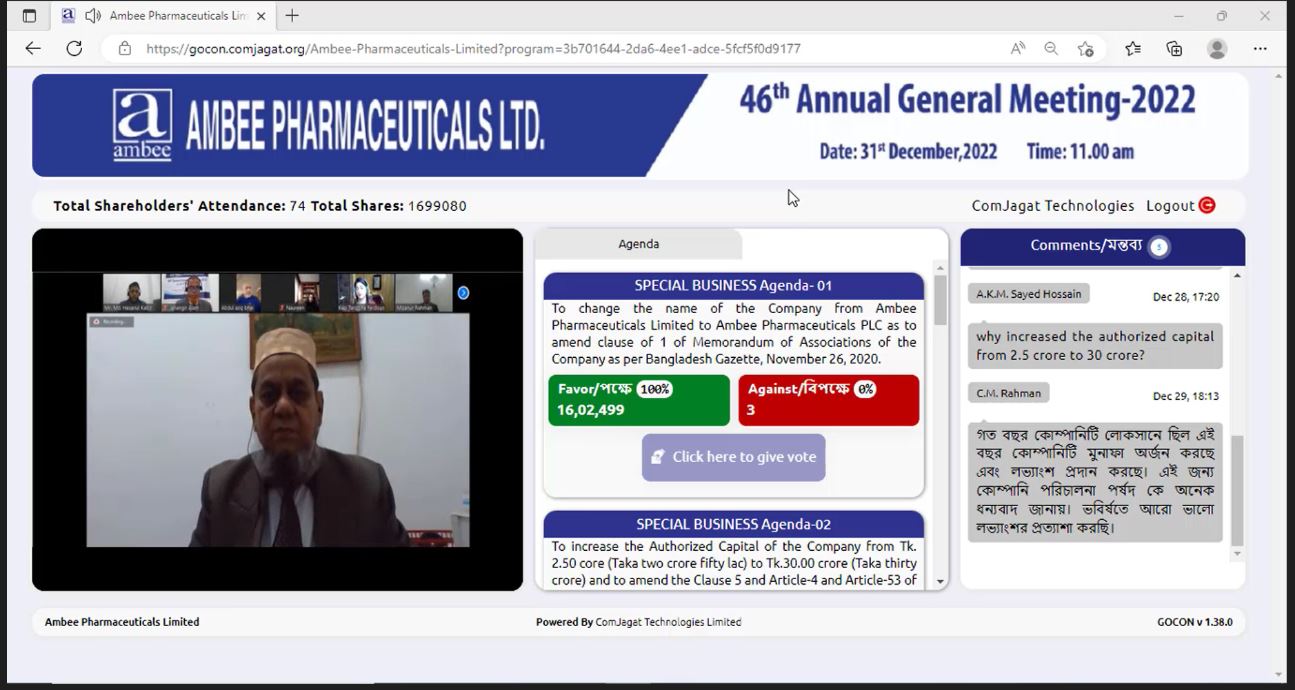Select the Naureen participant thumbnail
1295x690 pixels.
pyautogui.click(x=307, y=293)
